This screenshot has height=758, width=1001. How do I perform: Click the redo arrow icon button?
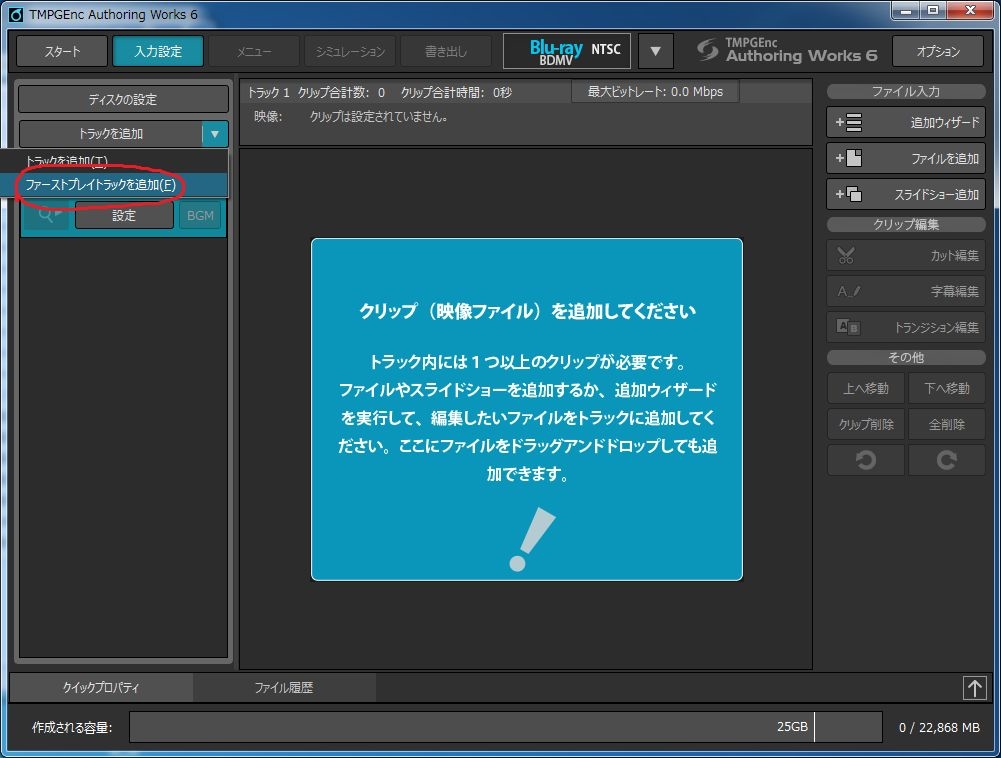946,460
